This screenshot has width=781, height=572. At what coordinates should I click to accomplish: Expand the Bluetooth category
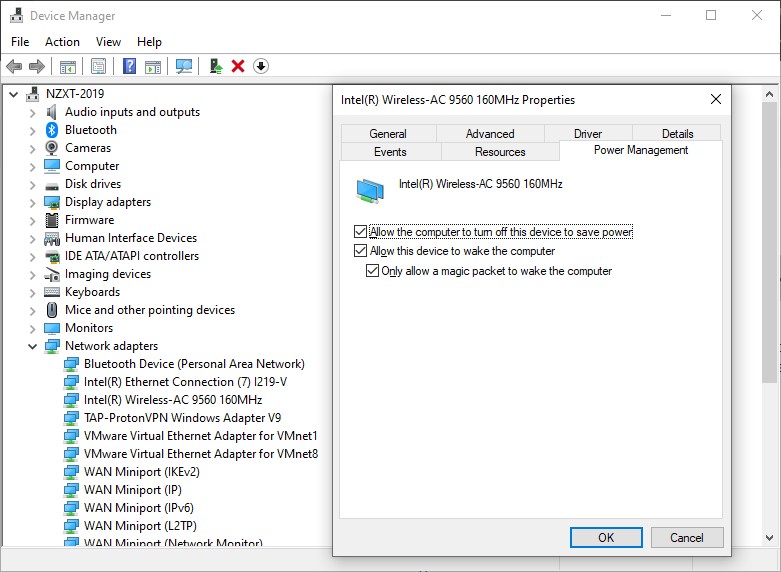click(32, 131)
